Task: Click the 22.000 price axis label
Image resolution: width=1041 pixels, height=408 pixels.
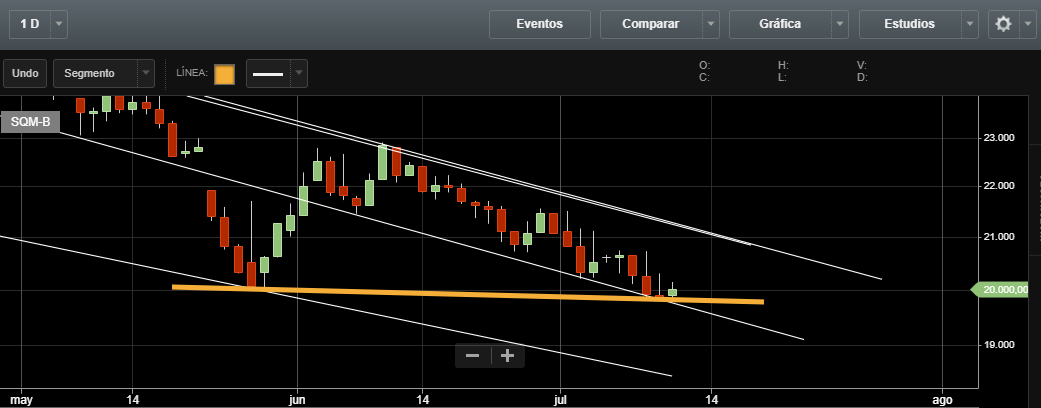Action: tap(998, 186)
